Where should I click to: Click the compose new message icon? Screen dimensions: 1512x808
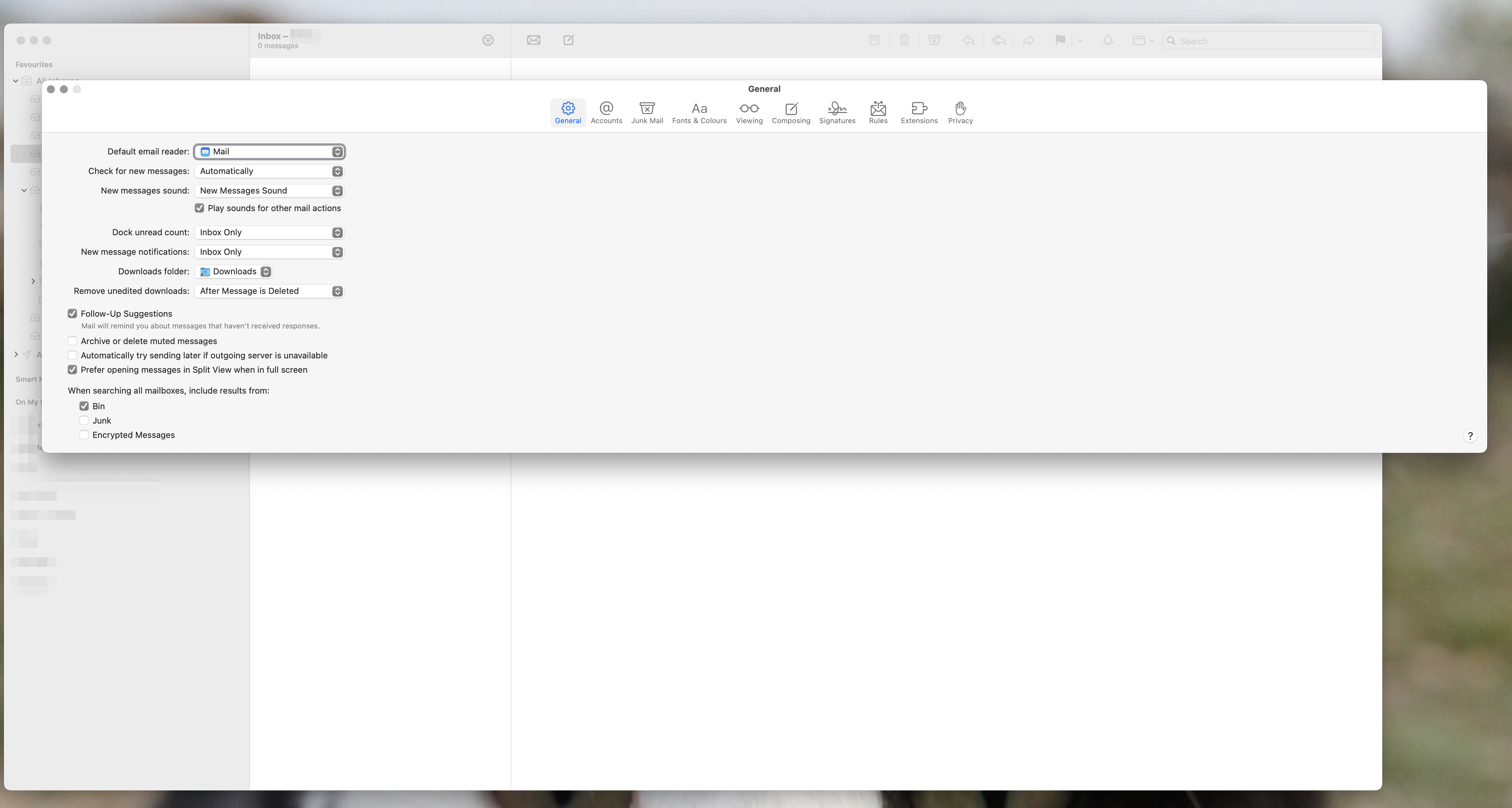pos(568,40)
